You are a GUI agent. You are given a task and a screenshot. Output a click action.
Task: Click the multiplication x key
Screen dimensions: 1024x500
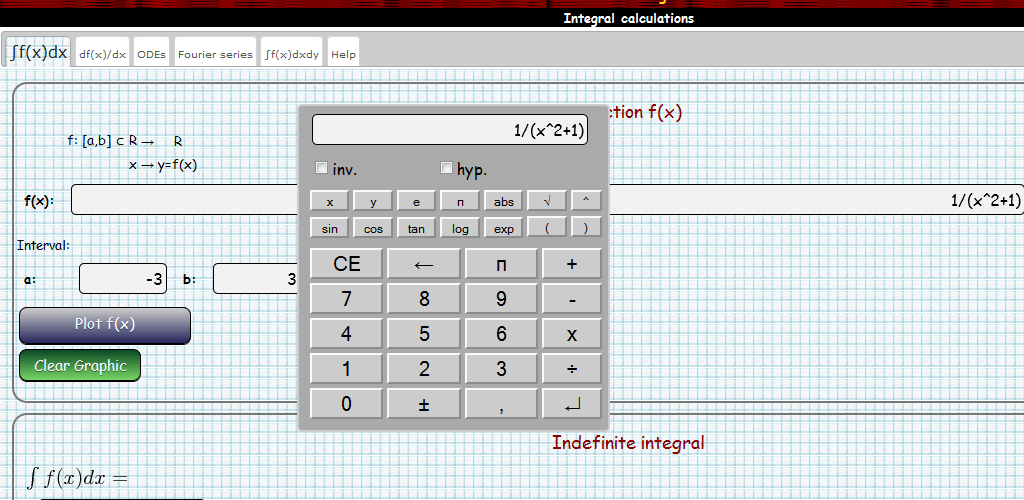572,334
